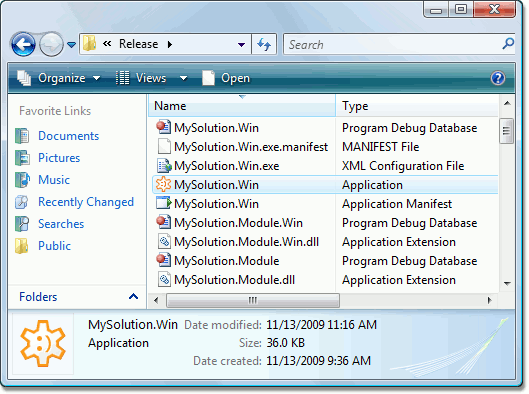Minimize the explorer window
The image size is (529, 394).
[x=436, y=10]
